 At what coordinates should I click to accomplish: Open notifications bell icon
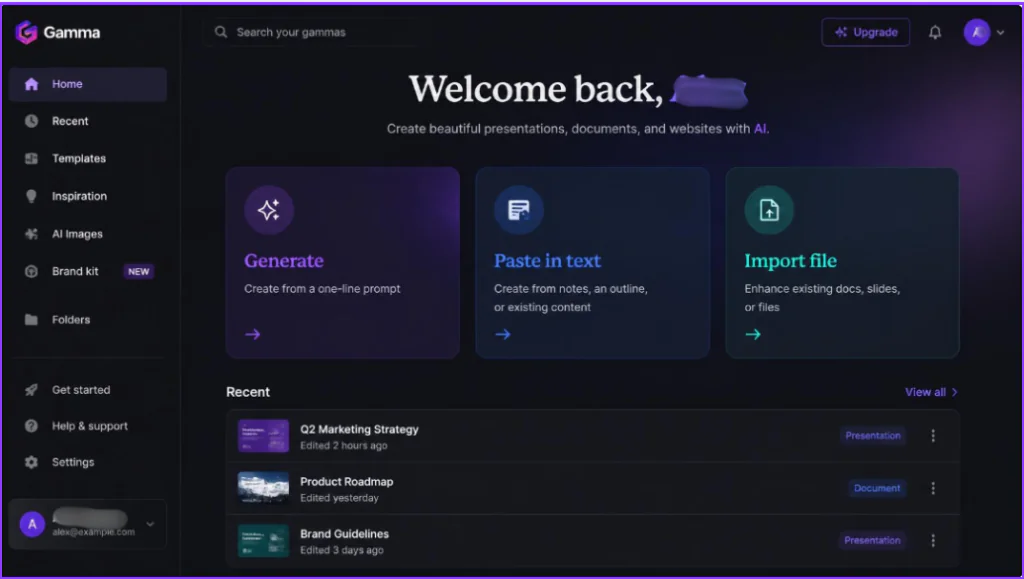point(935,32)
